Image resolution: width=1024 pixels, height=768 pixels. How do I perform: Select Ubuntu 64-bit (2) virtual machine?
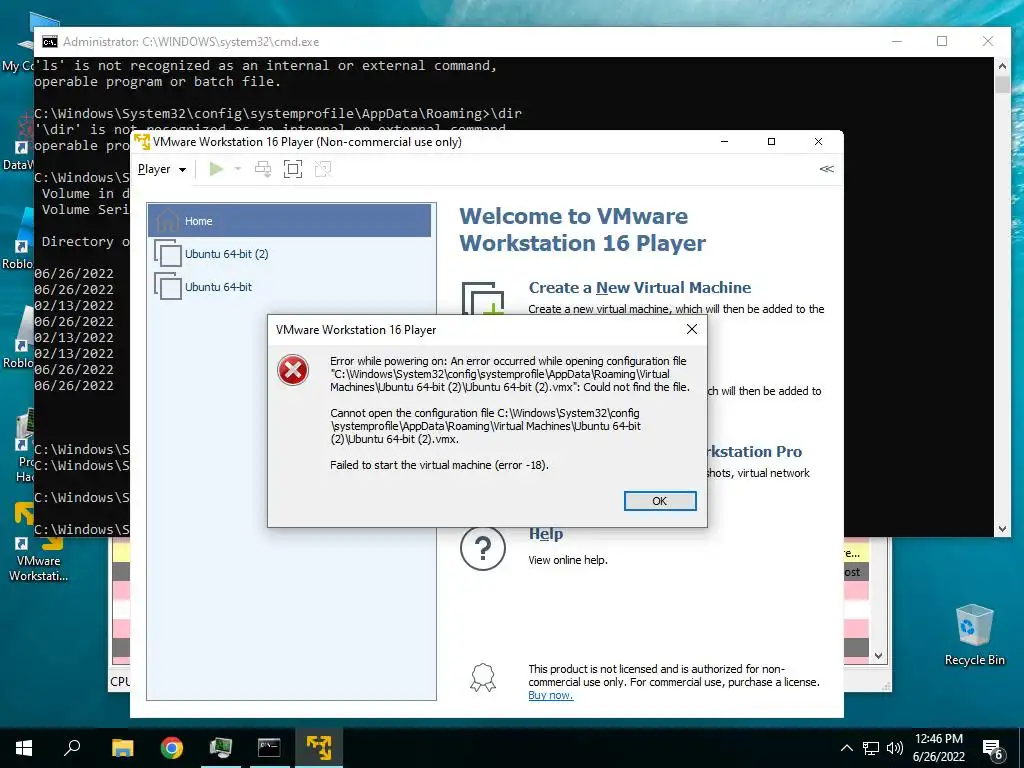289,253
